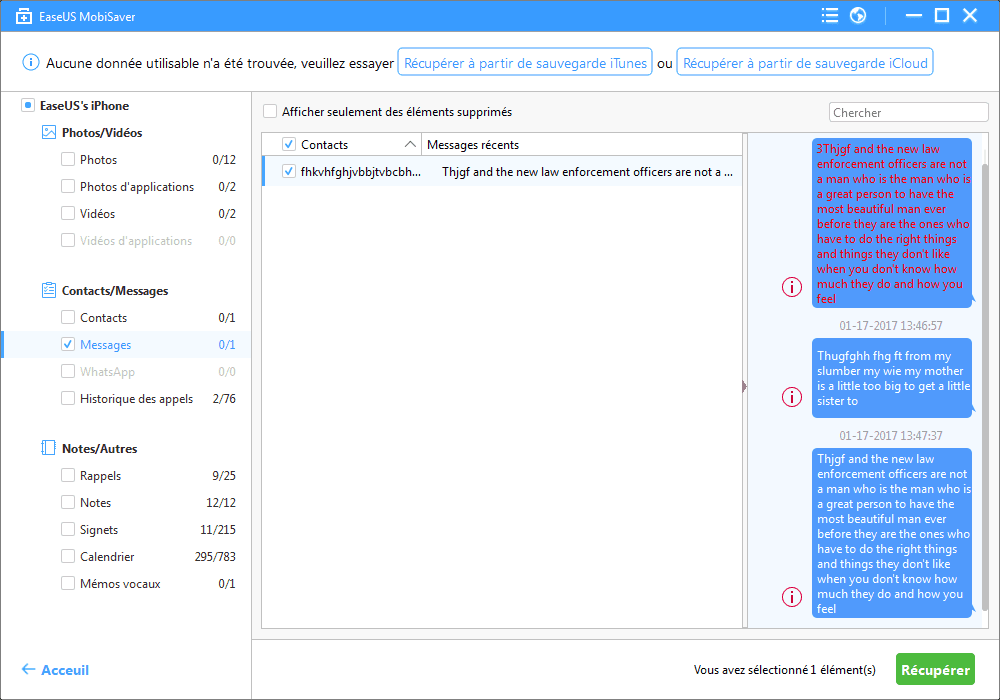Check the Mémos vocaux checkbox
This screenshot has width=1000, height=700.
click(x=68, y=583)
